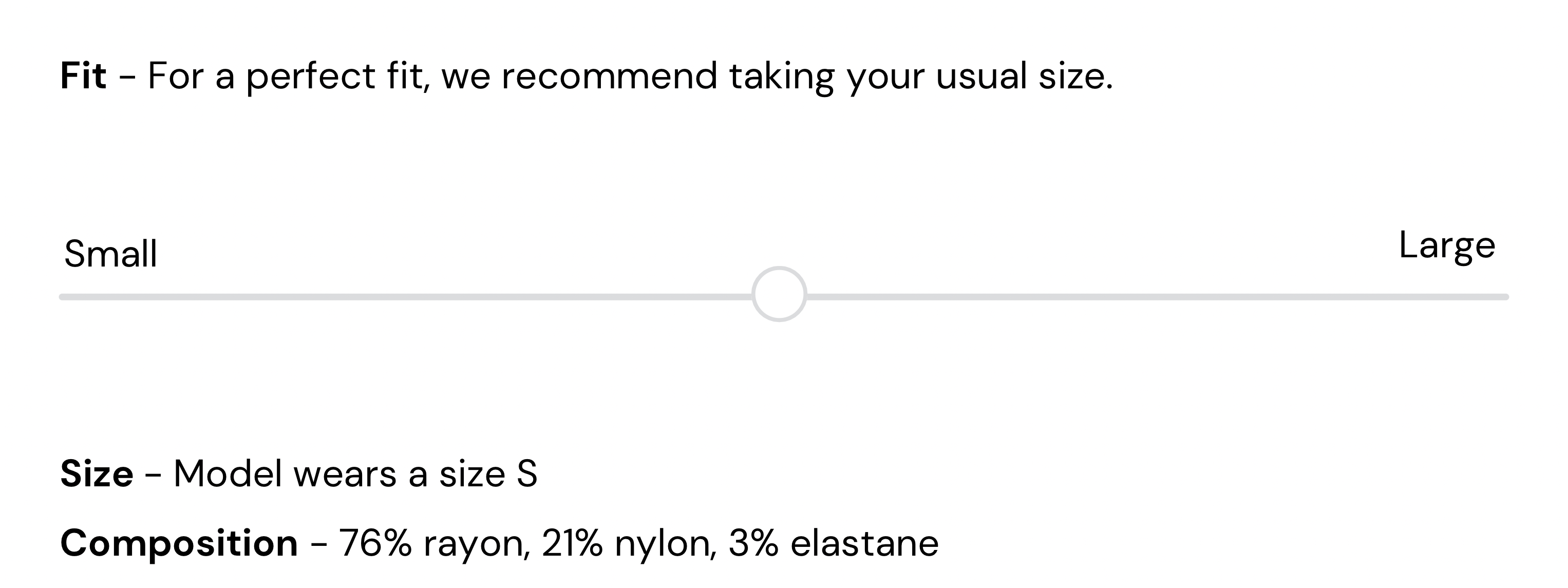Click the fit slider's circular handle
Image resolution: width=1568 pixels, height=588 pixels.
[779, 294]
